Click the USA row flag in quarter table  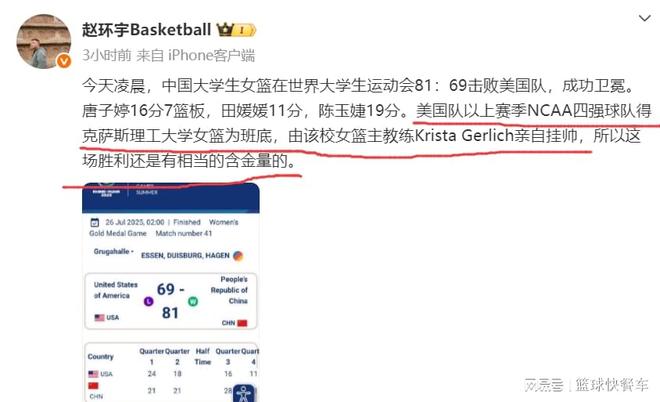93,374
